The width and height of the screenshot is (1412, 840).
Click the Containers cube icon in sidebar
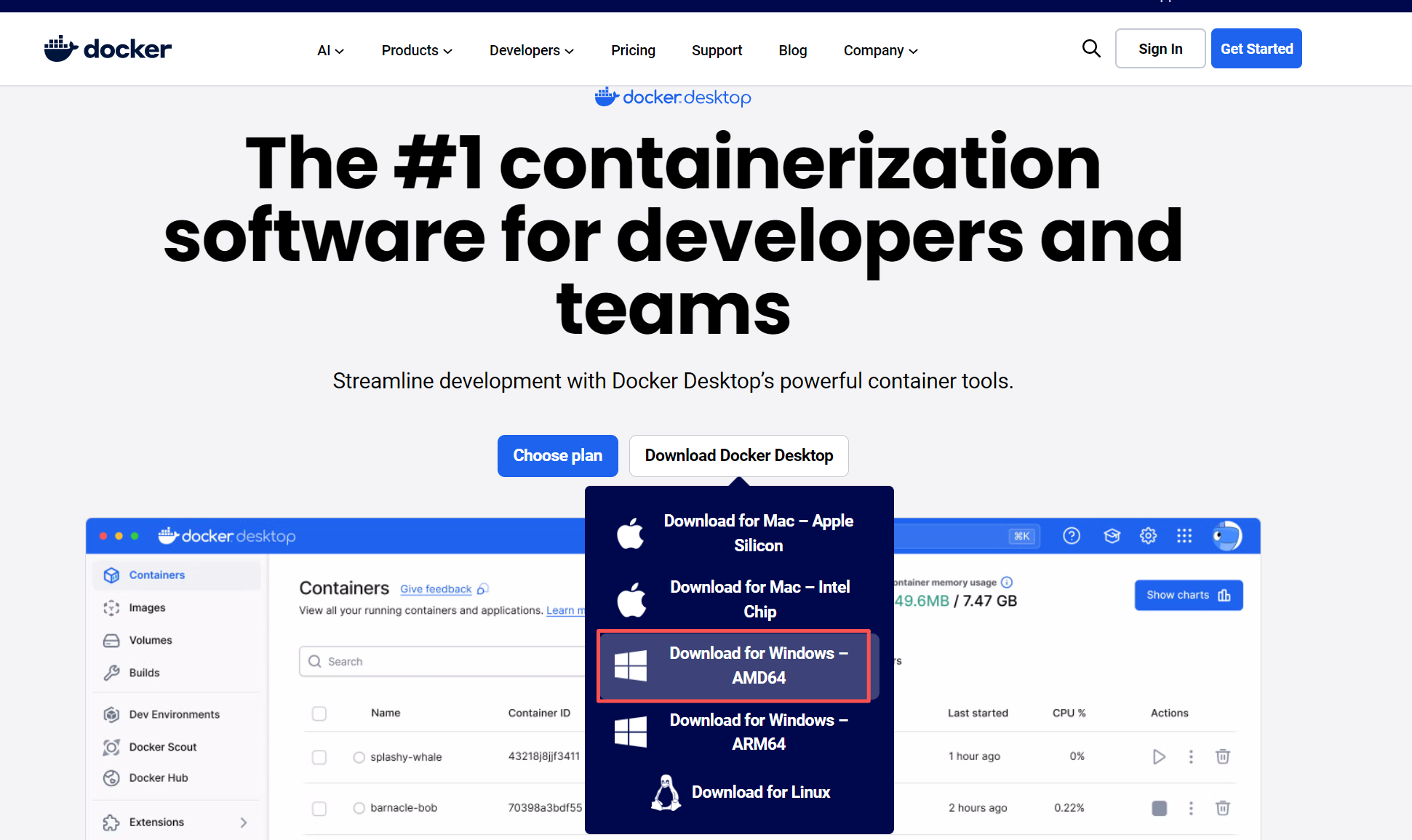(111, 575)
